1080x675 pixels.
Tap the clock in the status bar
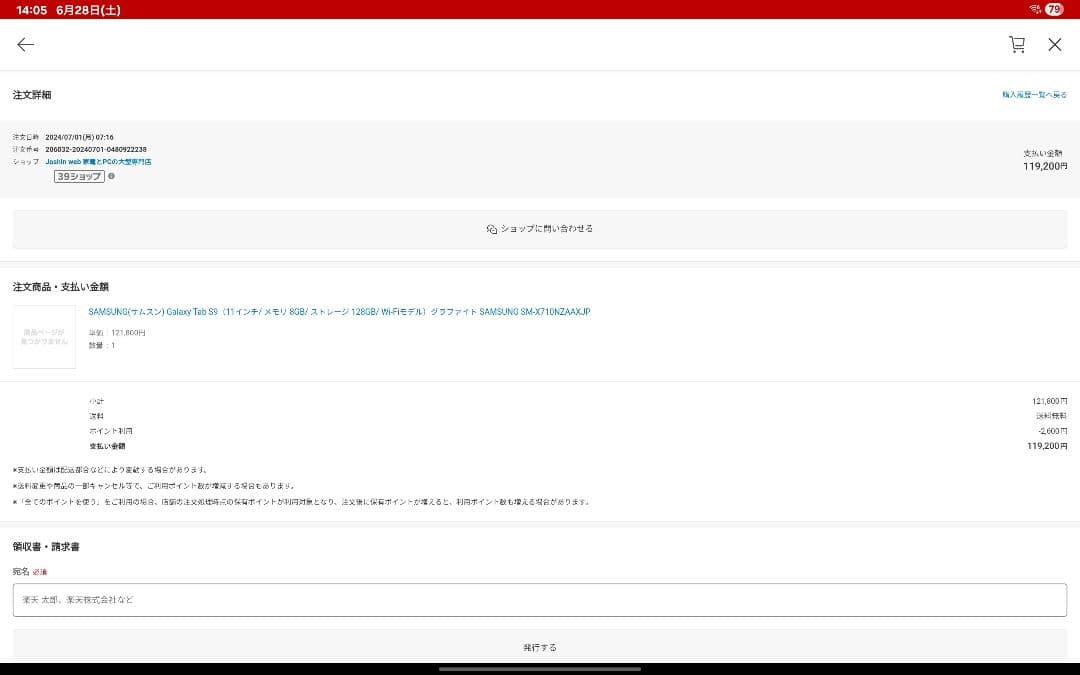31,9
